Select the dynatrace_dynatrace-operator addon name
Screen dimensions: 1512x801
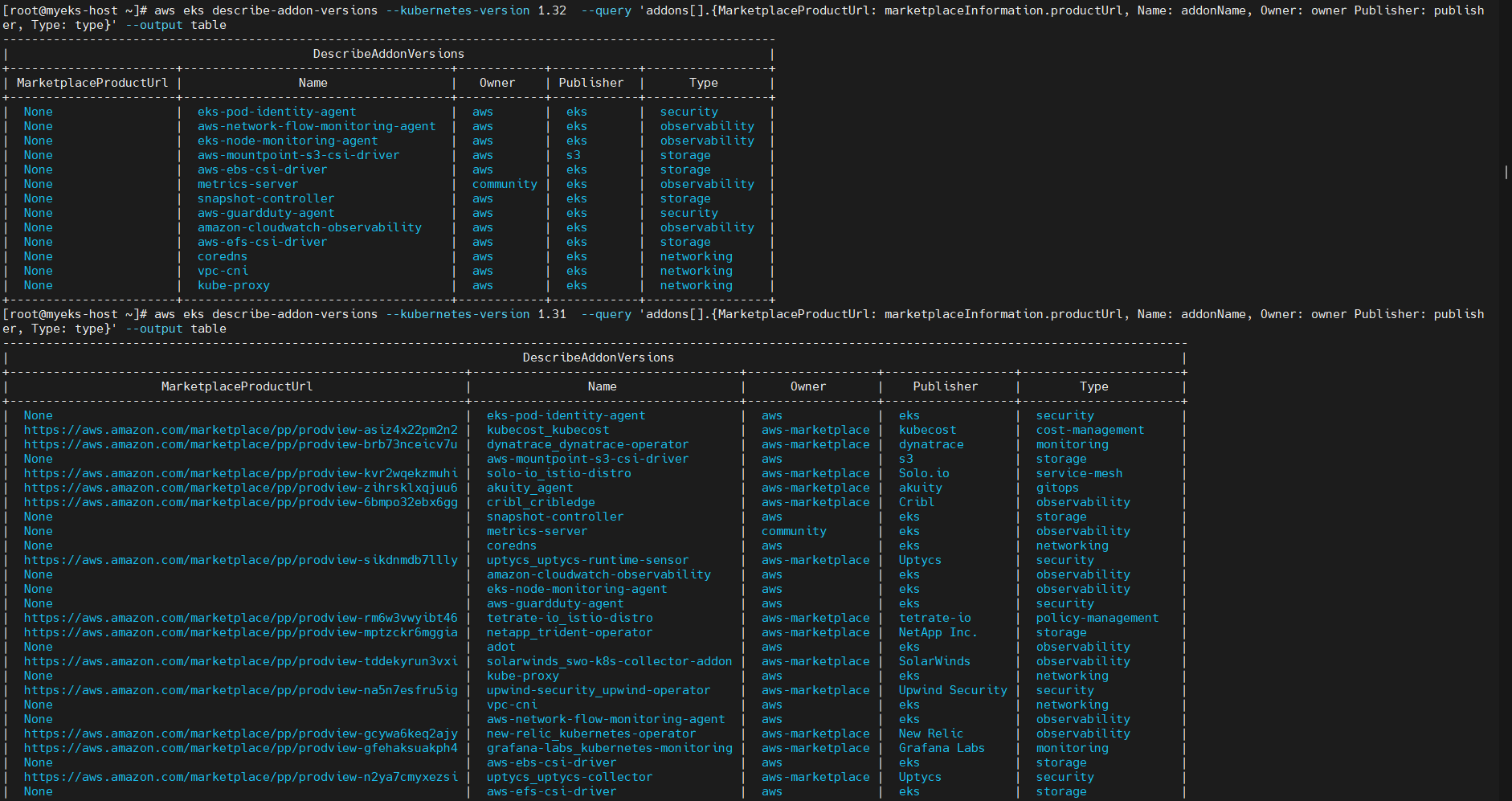587,444
